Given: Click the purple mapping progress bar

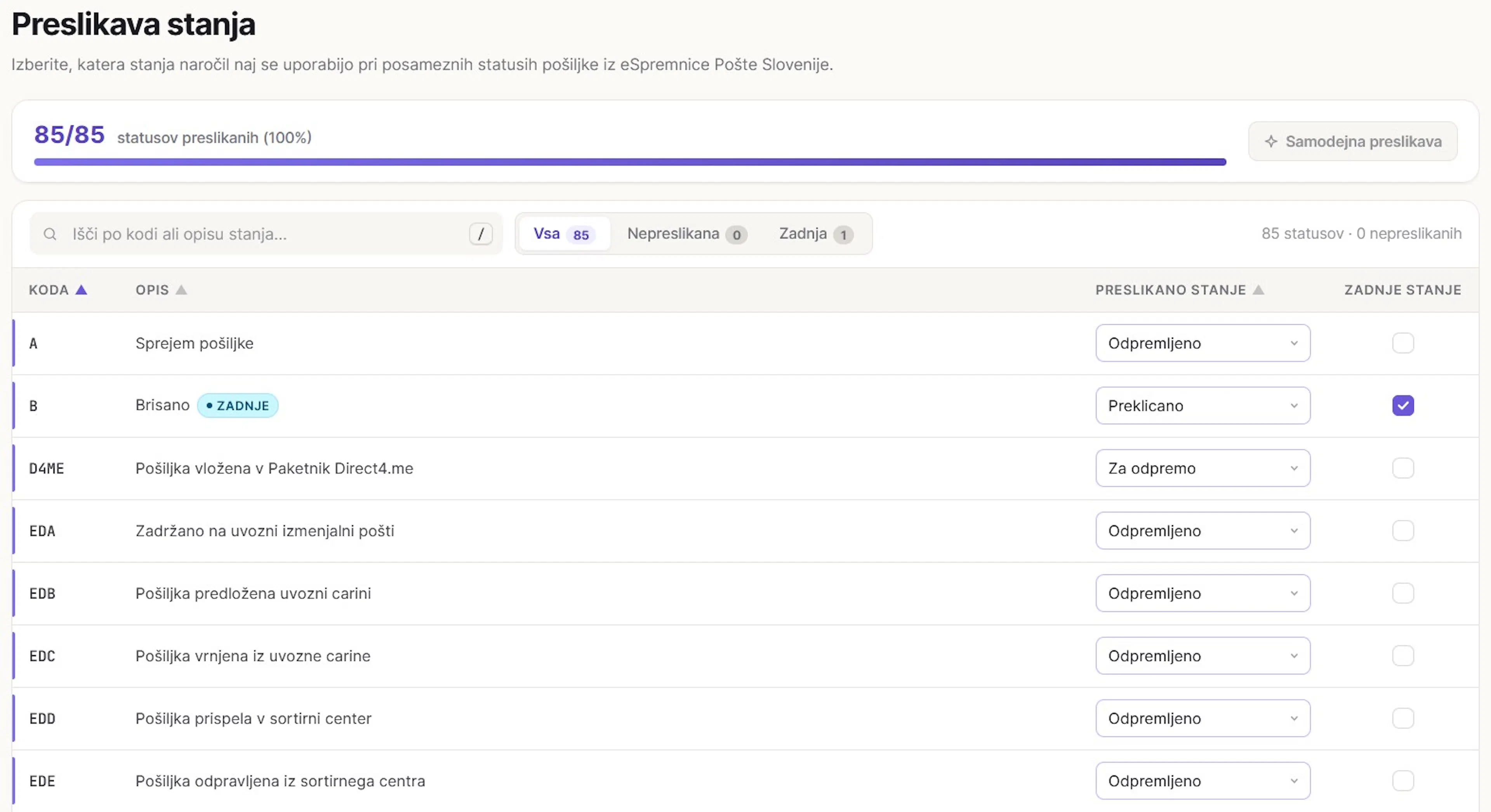Looking at the screenshot, I should point(630,162).
